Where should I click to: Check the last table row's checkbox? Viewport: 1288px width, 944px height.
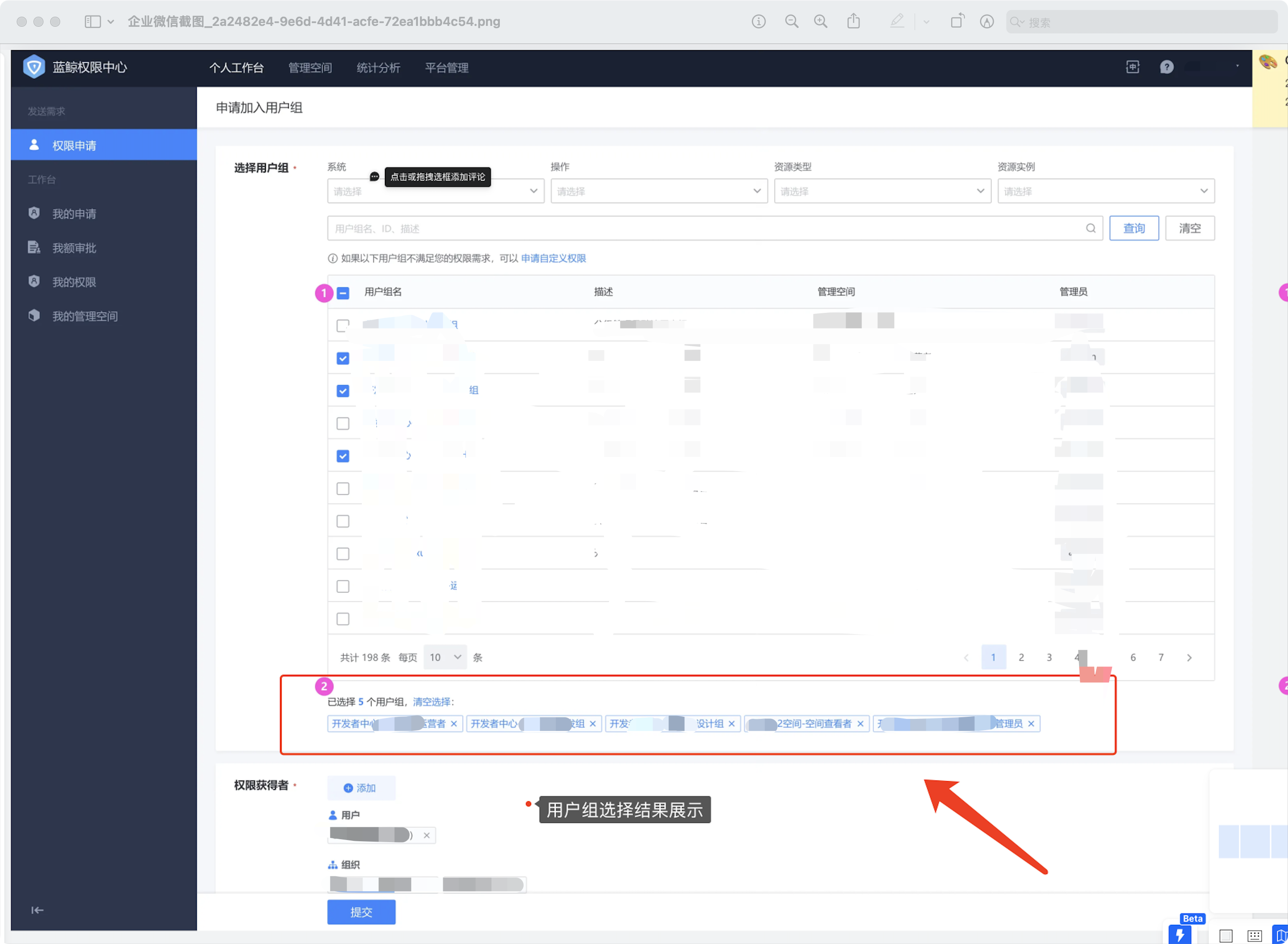pyautogui.click(x=342, y=619)
